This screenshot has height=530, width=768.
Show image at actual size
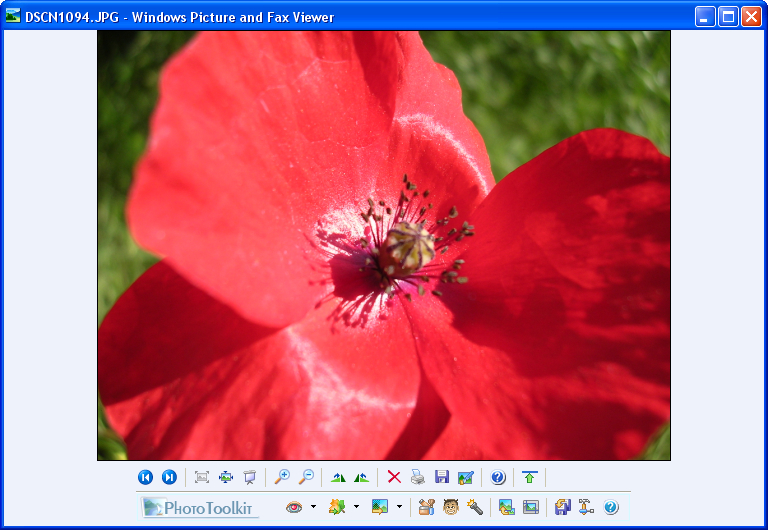tap(226, 478)
